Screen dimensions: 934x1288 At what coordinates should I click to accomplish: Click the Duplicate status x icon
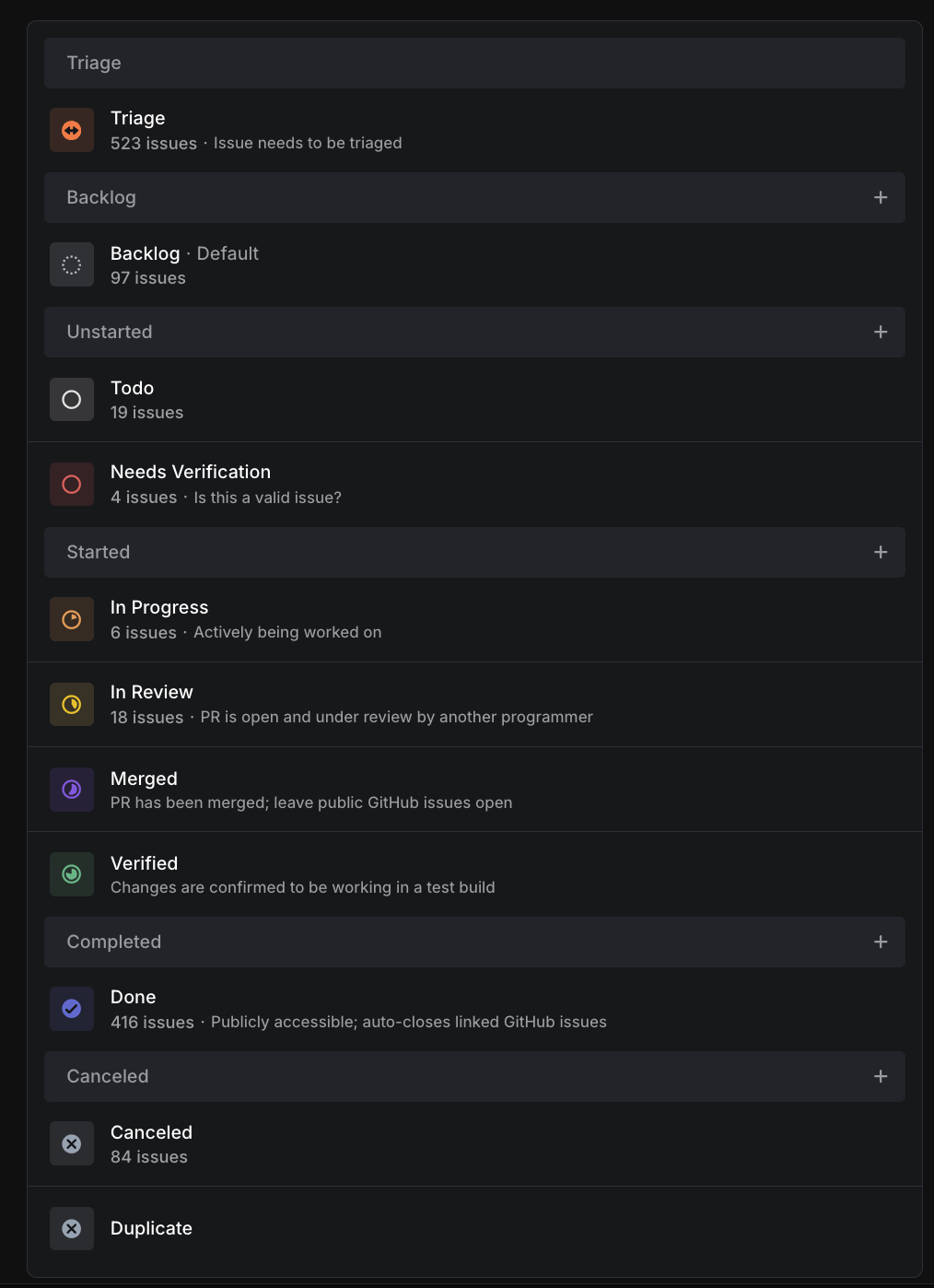coord(72,1229)
